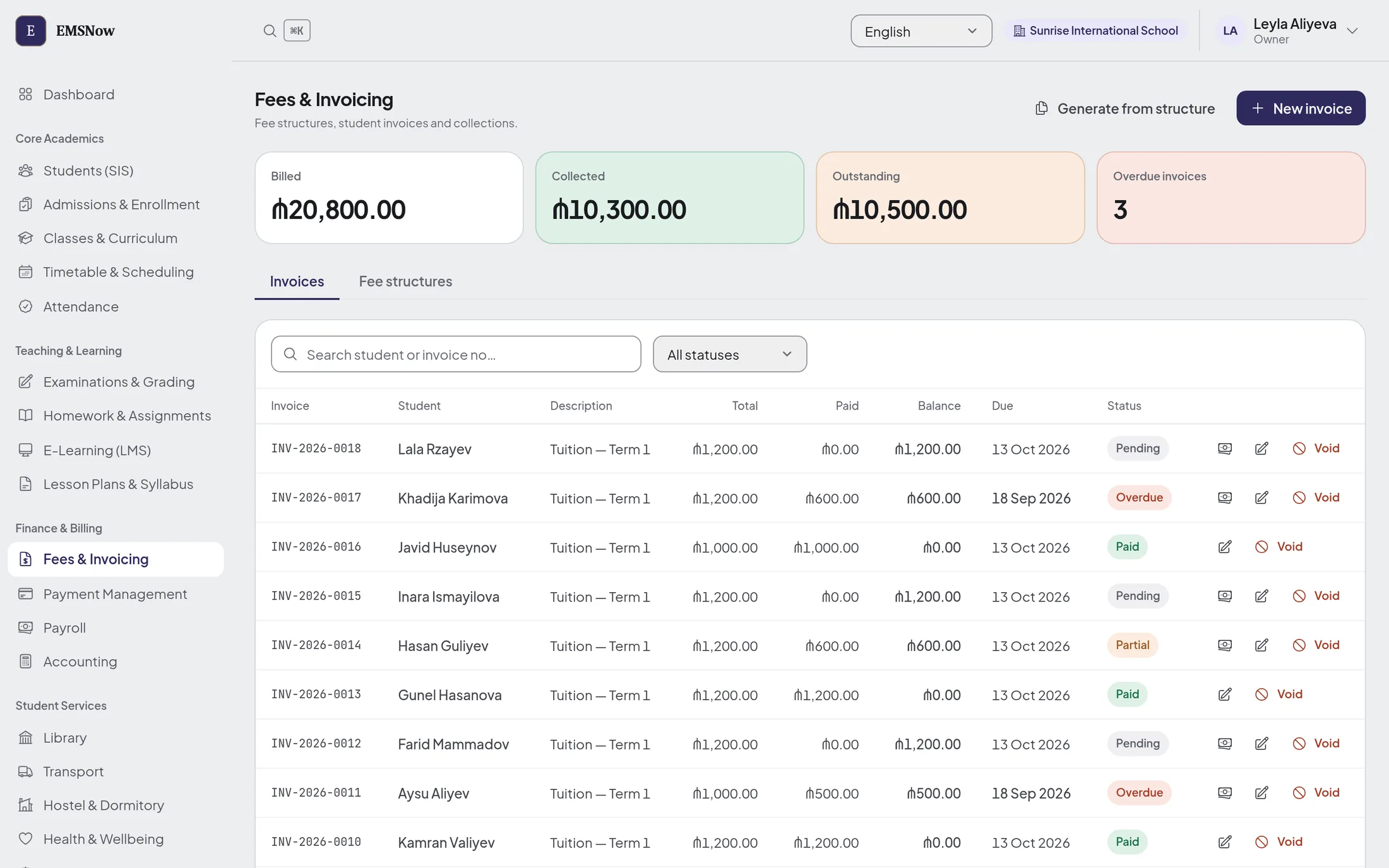Select the Invoices tab
Image resolution: width=1389 pixels, height=868 pixels.
(x=297, y=282)
